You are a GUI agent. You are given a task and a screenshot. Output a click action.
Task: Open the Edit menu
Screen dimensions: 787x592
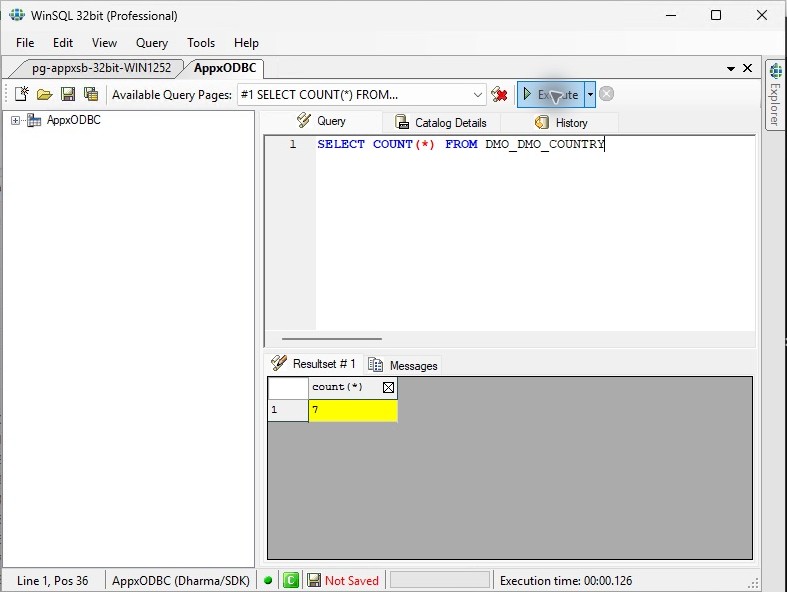pos(63,43)
